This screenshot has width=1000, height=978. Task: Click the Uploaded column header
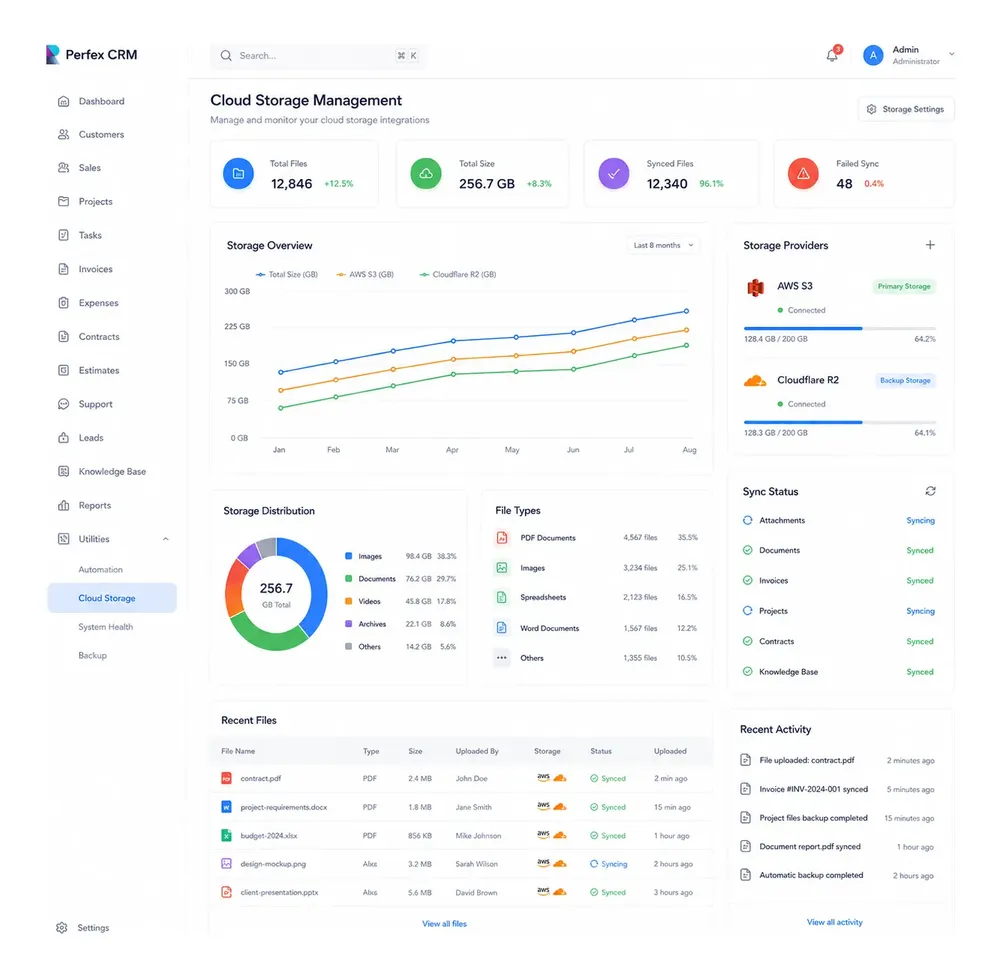pyautogui.click(x=670, y=751)
